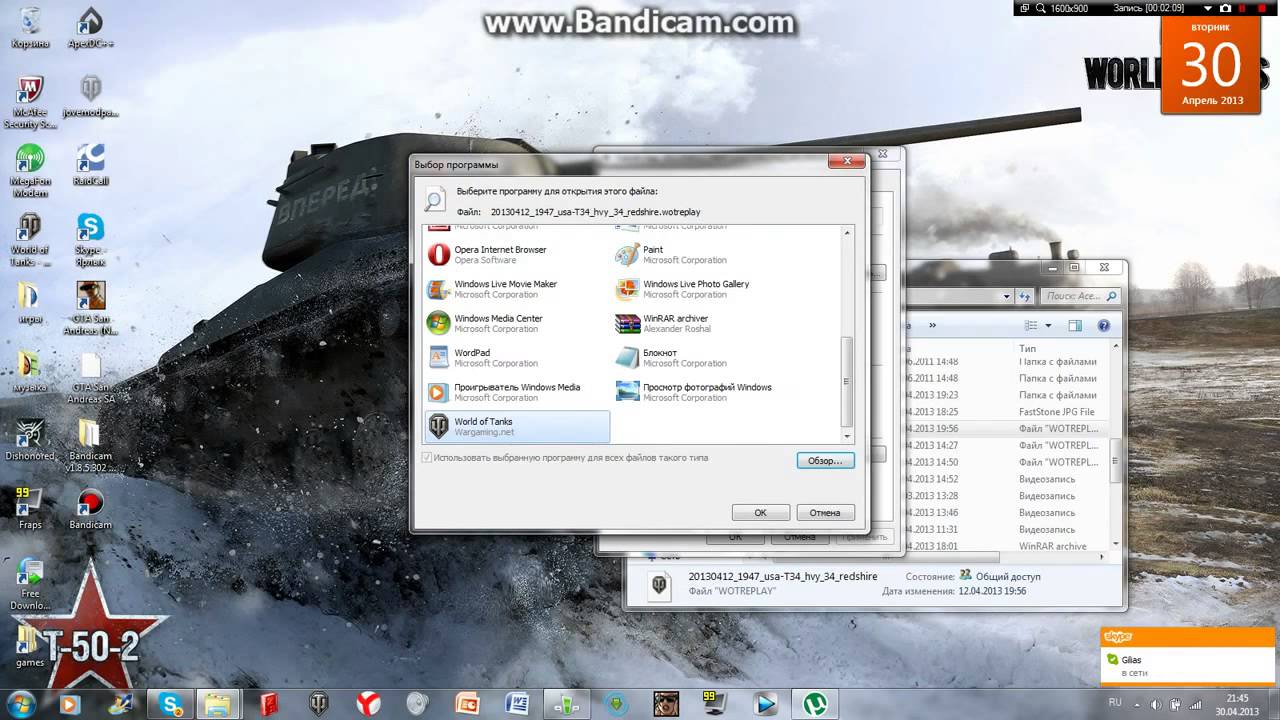Open the Корзина desktop icon

tap(30, 28)
